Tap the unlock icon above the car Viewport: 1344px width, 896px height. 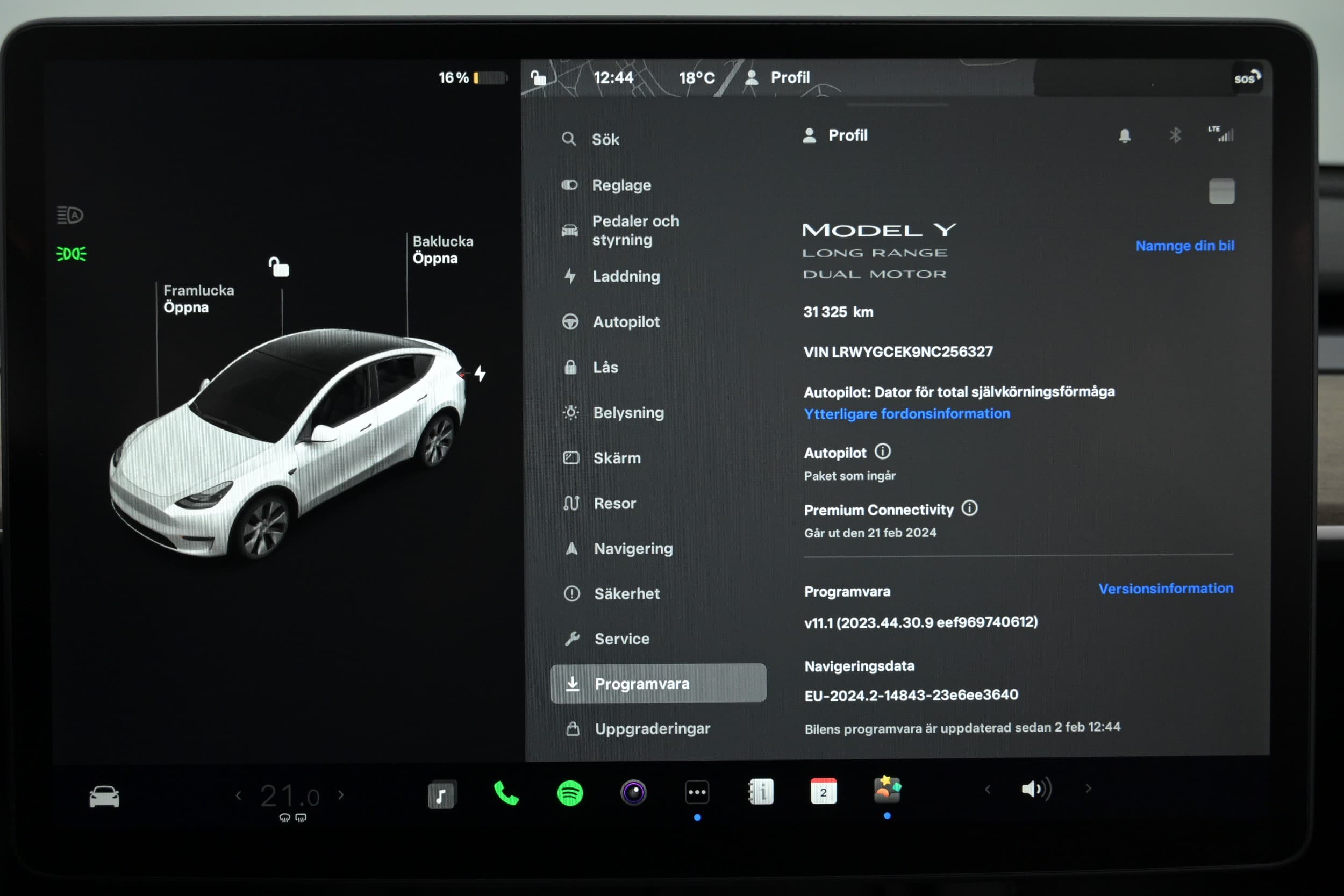click(x=279, y=267)
